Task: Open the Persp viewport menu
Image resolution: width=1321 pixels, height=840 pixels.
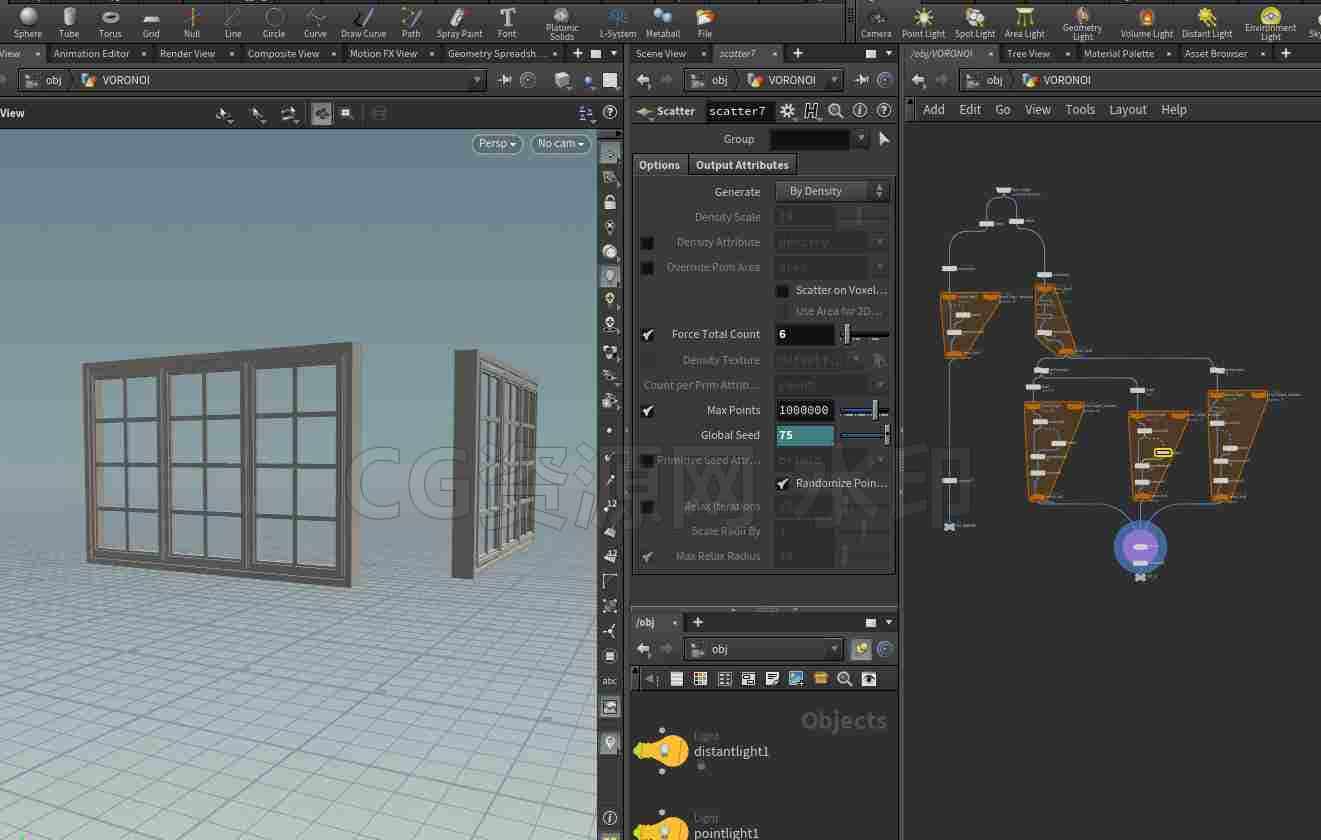Action: point(497,144)
